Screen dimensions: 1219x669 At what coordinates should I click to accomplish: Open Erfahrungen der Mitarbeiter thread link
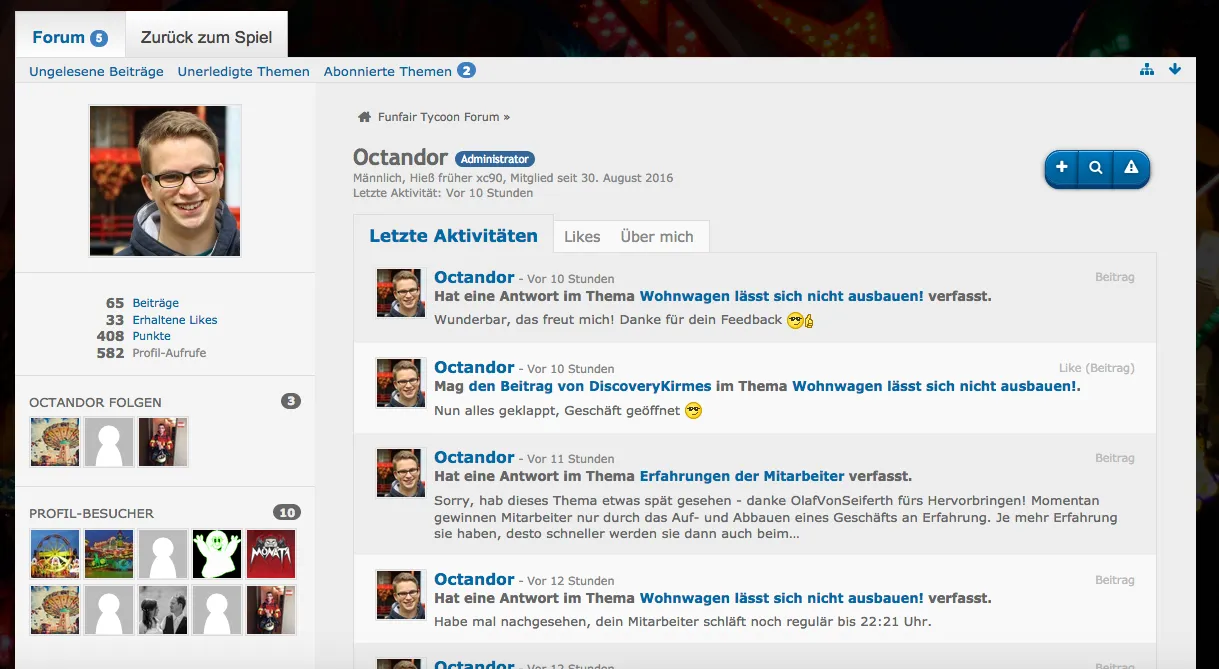742,476
